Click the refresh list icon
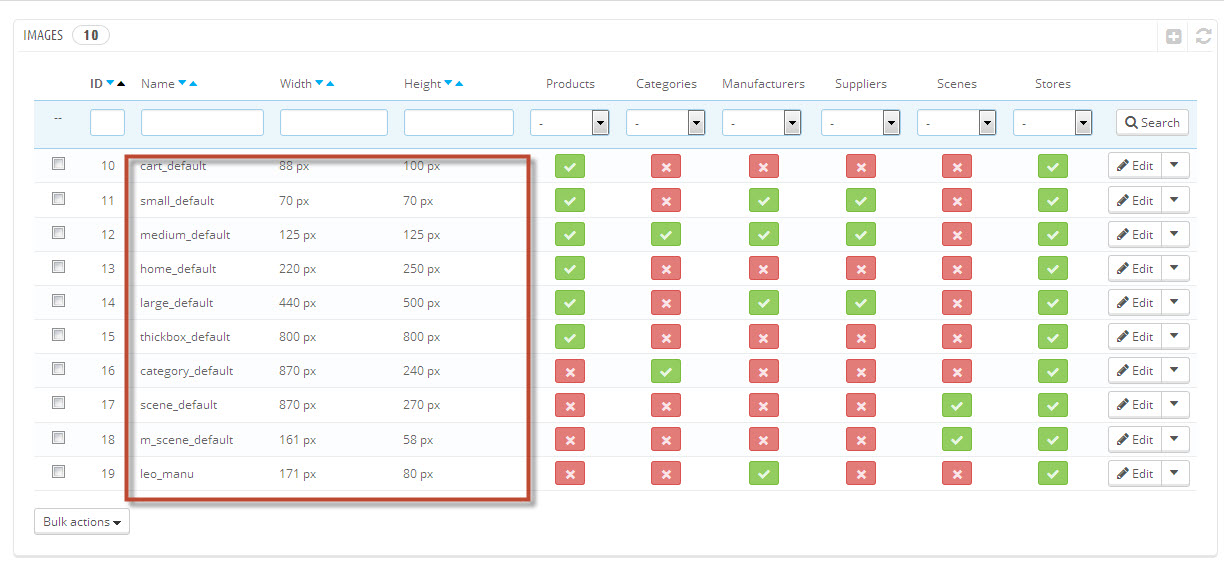1224x567 pixels. (x=1204, y=36)
